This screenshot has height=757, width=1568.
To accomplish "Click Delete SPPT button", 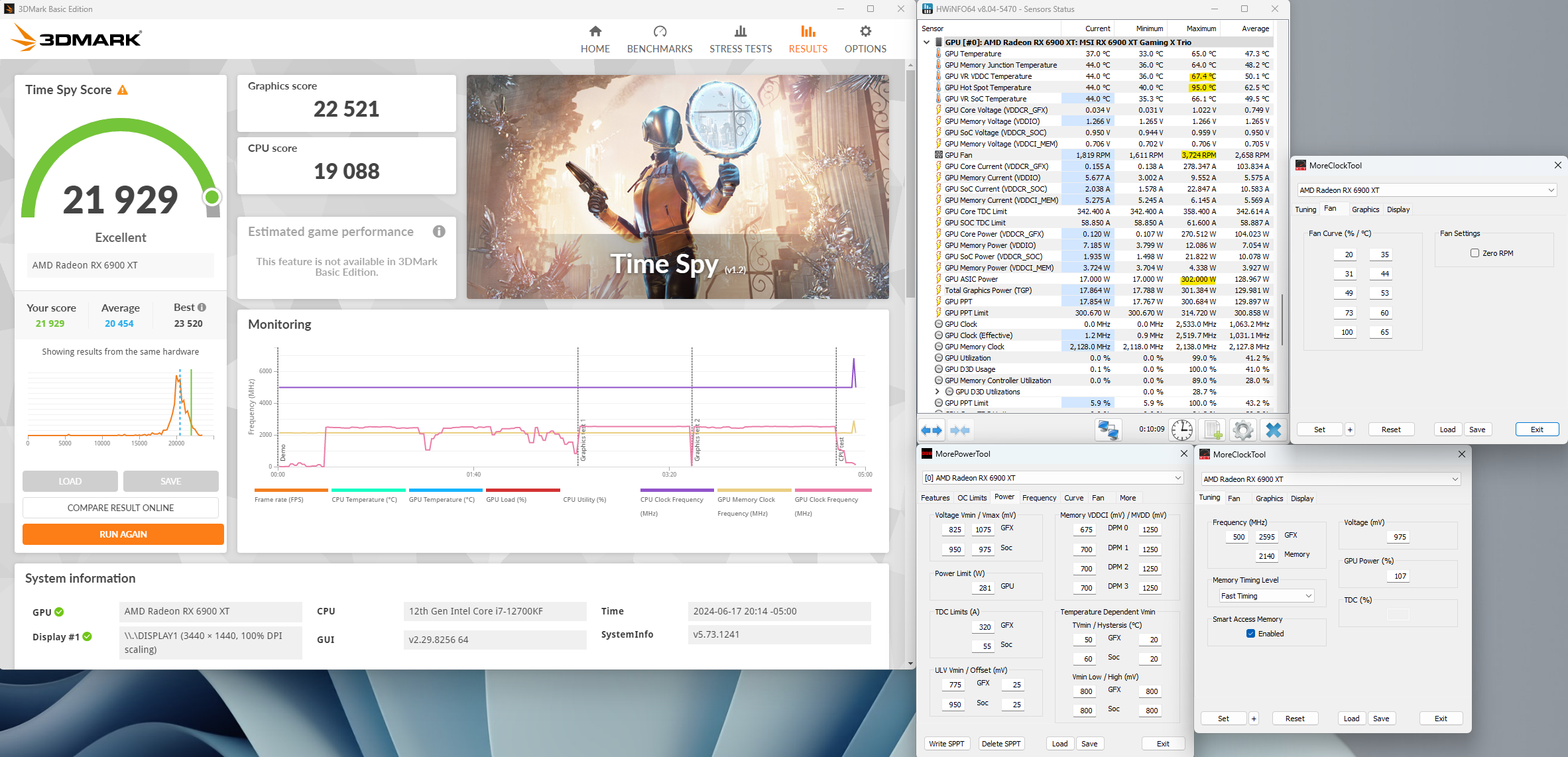I will (1001, 744).
